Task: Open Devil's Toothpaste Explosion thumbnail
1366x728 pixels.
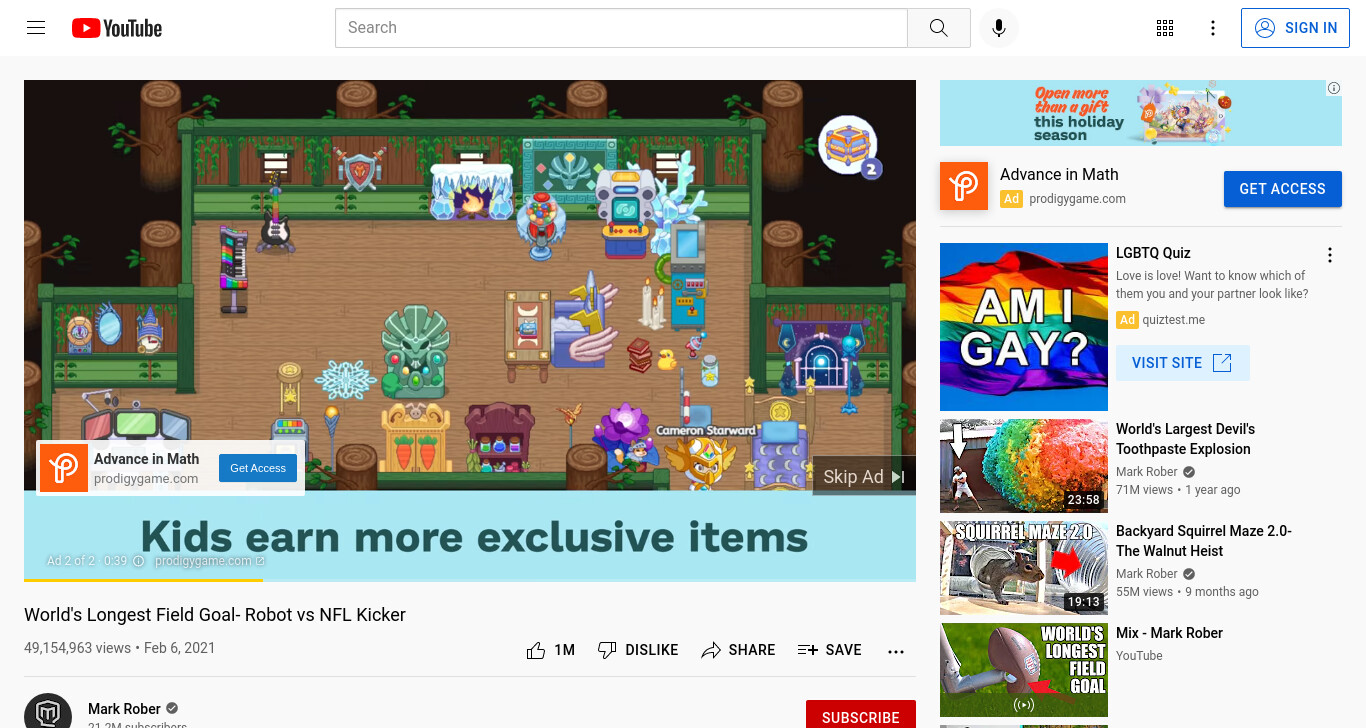Action: 1024,466
